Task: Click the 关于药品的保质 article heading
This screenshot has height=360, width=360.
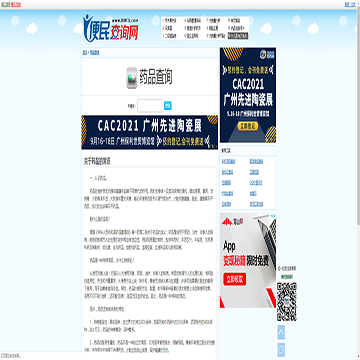Action: tap(97, 162)
